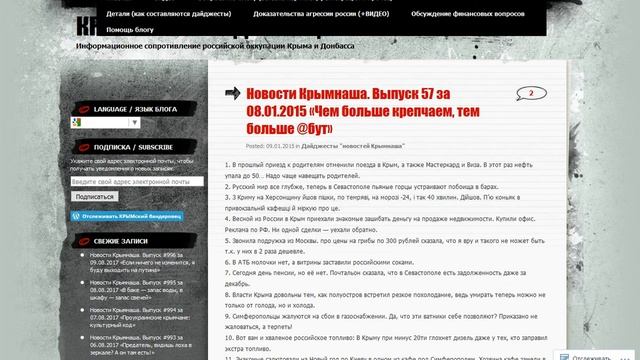Open recent post 'Выпуск #996 за 09.08.2017'

coord(142,262)
